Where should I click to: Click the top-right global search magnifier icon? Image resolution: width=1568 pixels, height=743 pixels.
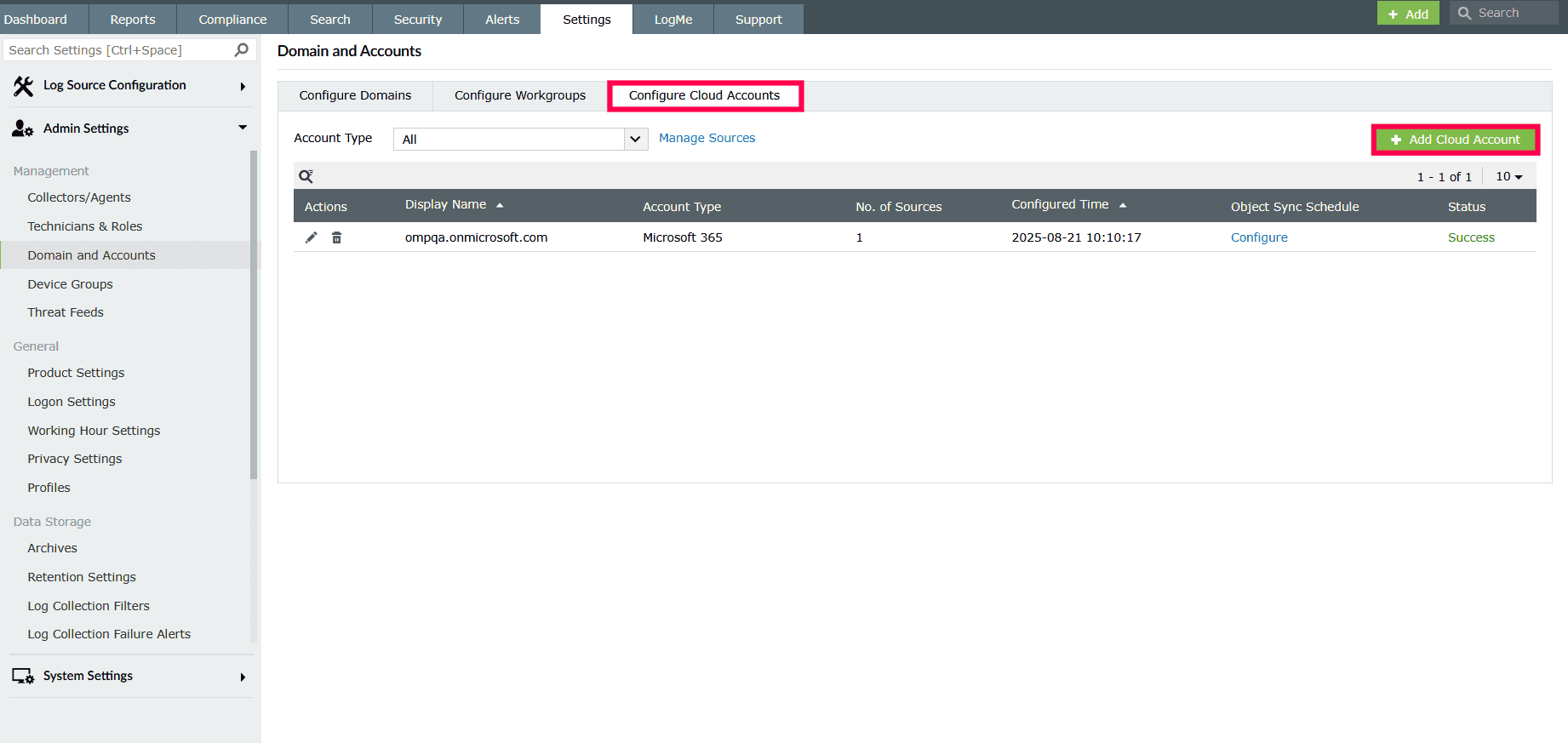coord(1465,13)
